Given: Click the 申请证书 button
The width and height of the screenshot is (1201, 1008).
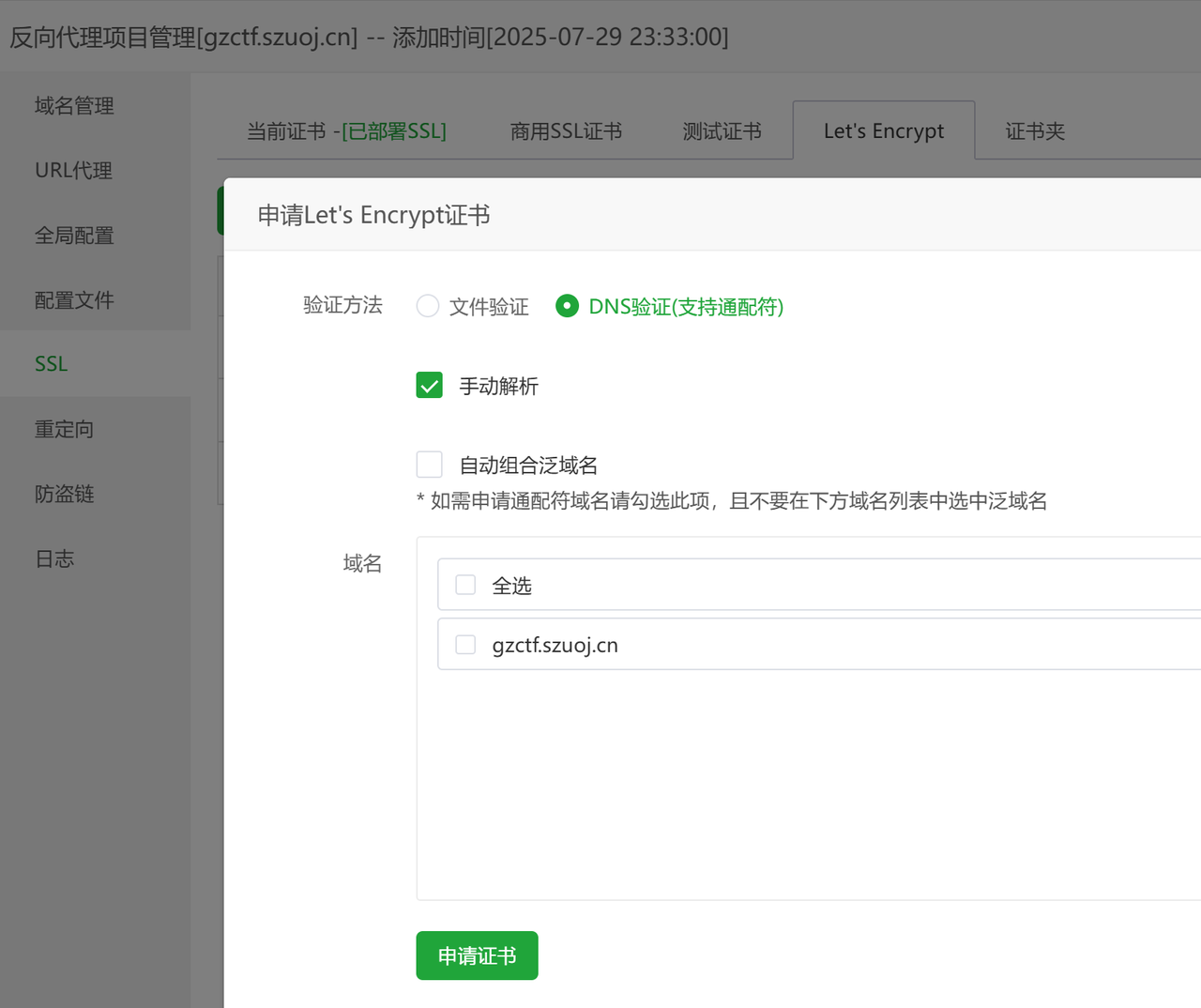Looking at the screenshot, I should click(477, 955).
